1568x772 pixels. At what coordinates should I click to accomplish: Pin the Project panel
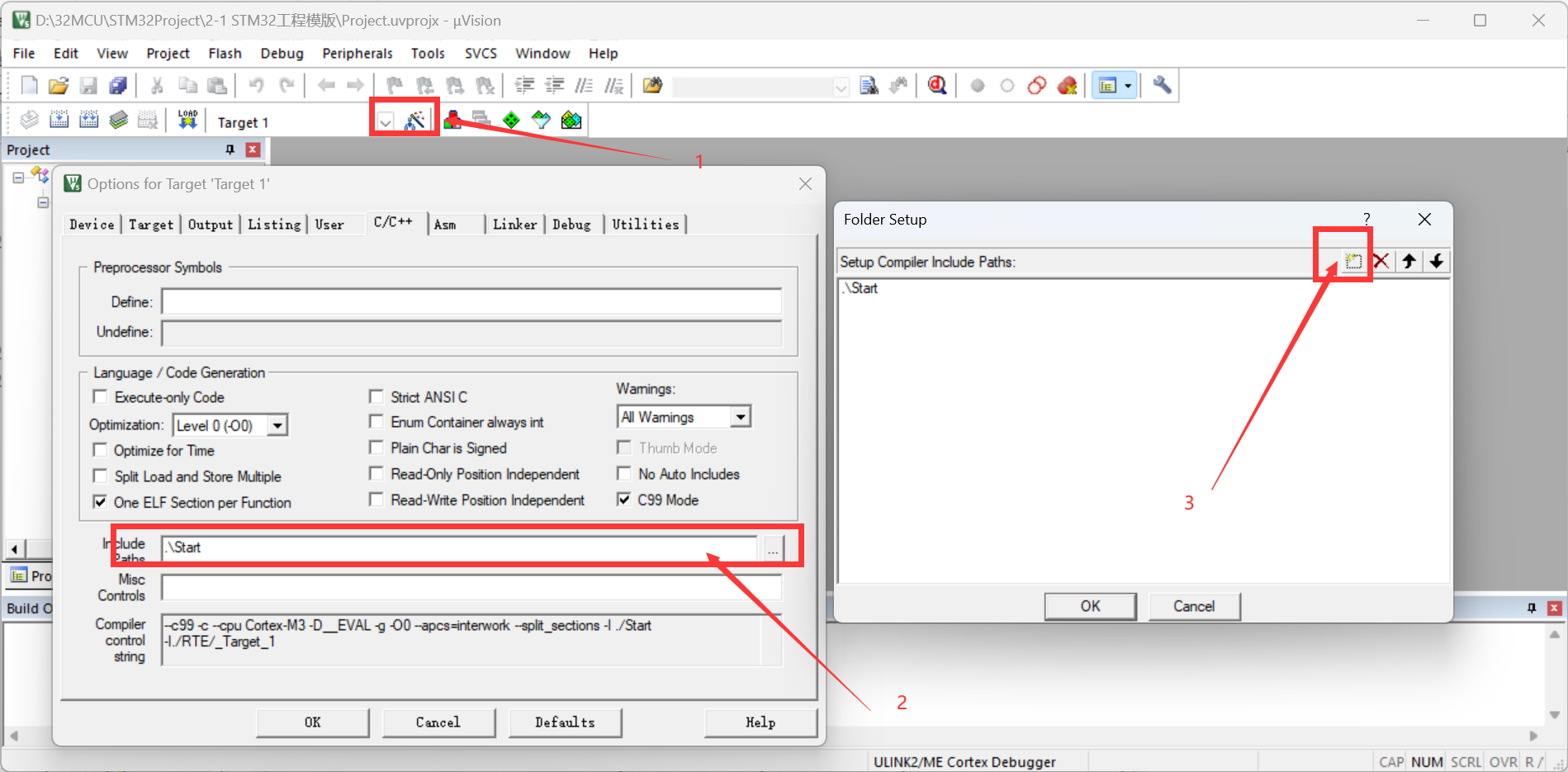click(x=230, y=149)
